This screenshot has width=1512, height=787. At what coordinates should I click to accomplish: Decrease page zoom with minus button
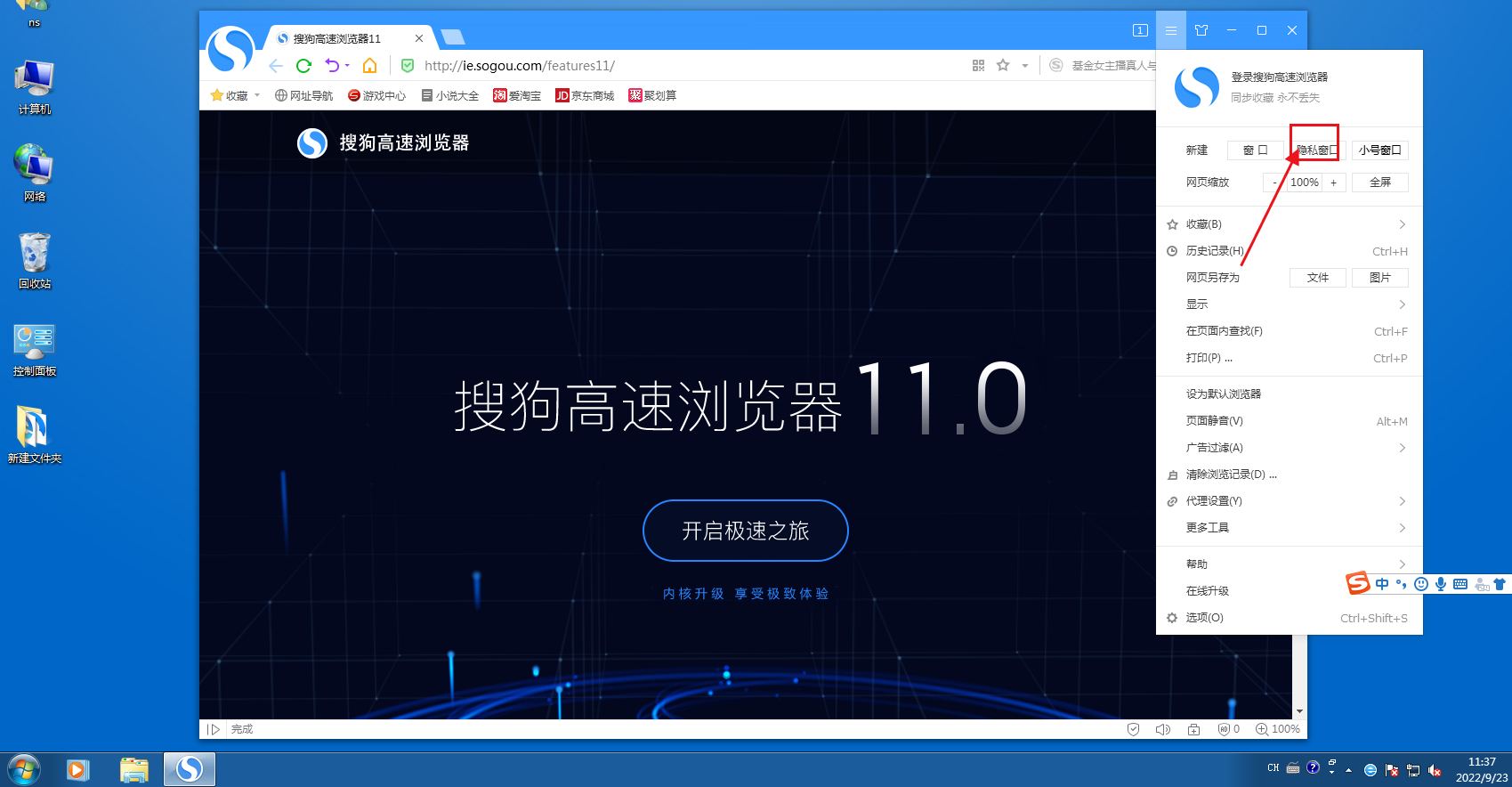tap(1274, 183)
